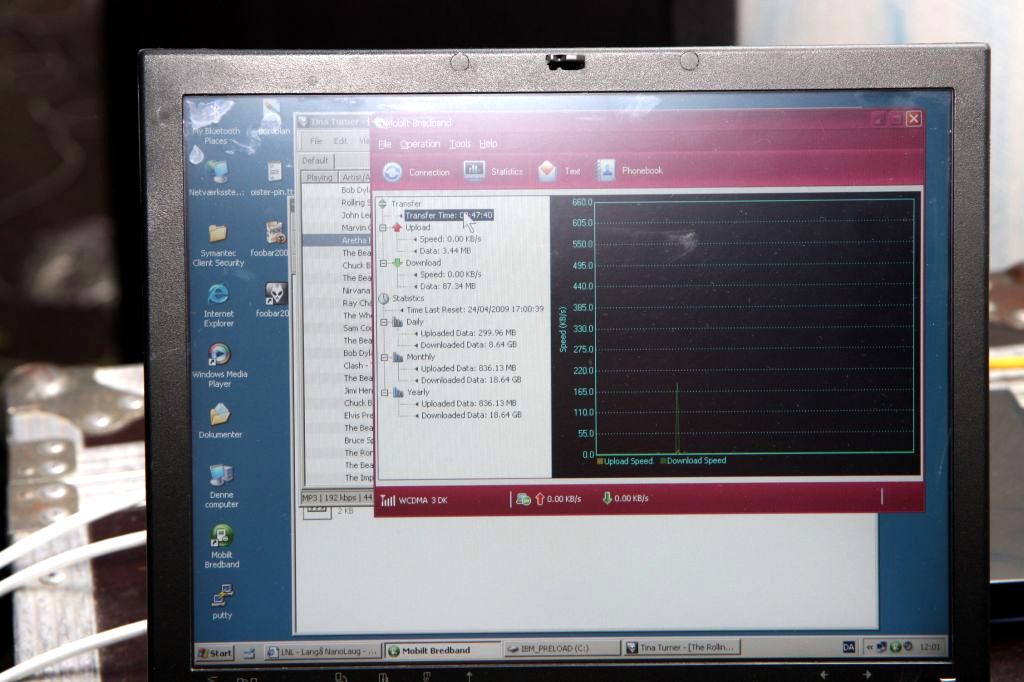Click the Statistics clock icon in tree
This screenshot has height=682, width=1024.
tap(384, 298)
